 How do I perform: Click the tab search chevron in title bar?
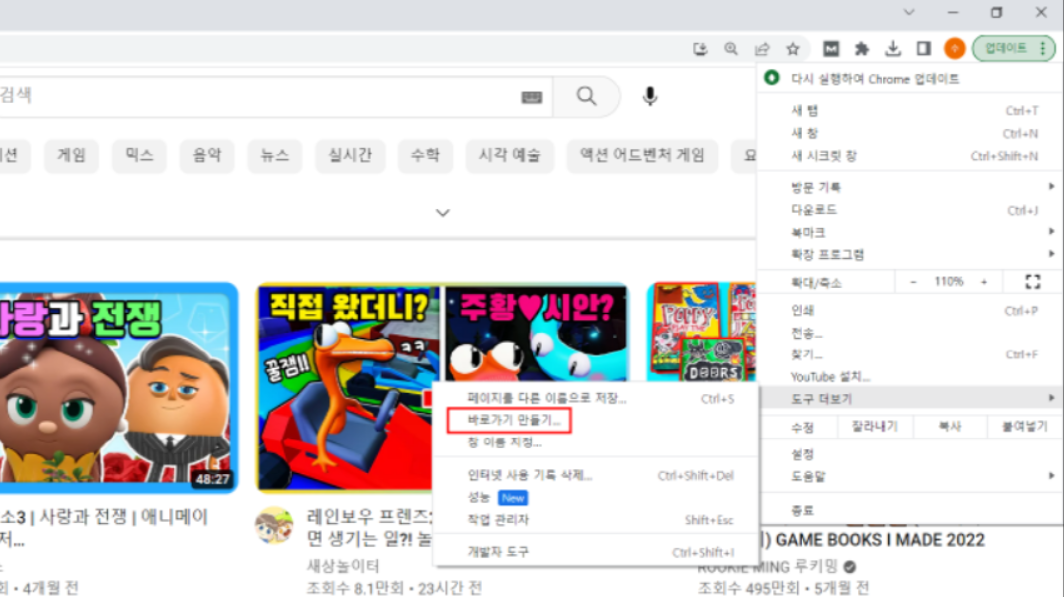click(909, 12)
